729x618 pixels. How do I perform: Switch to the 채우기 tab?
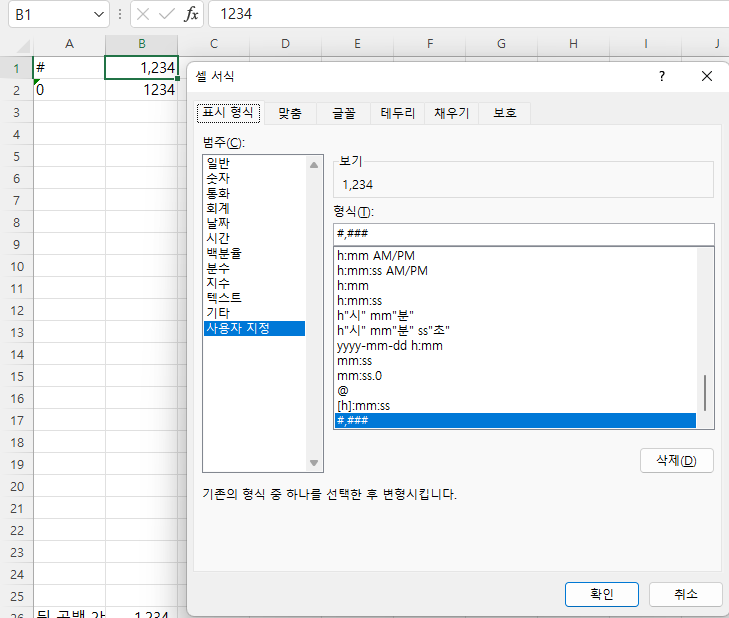[451, 113]
